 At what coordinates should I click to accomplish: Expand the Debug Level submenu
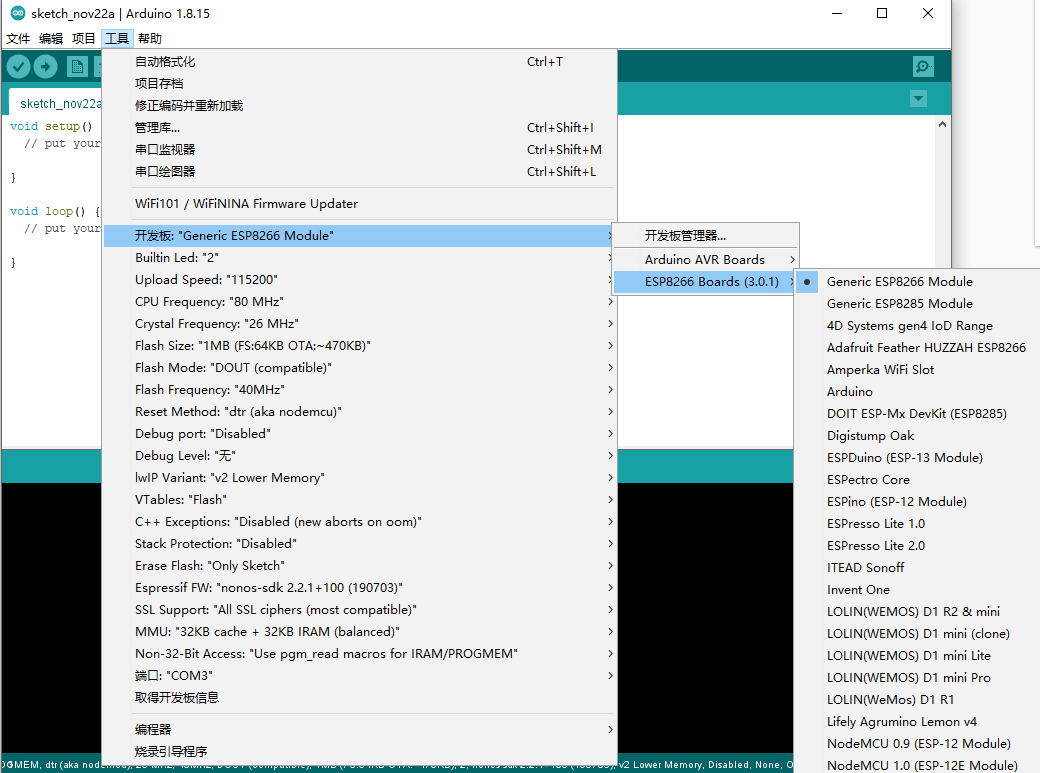click(360, 455)
